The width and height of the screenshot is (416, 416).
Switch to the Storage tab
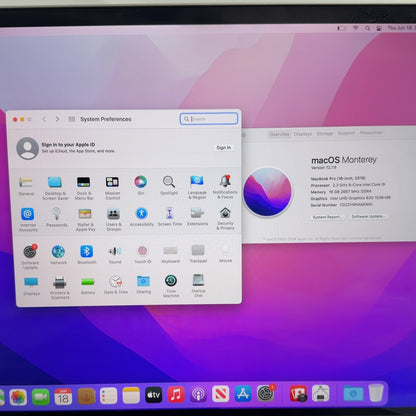[325, 133]
